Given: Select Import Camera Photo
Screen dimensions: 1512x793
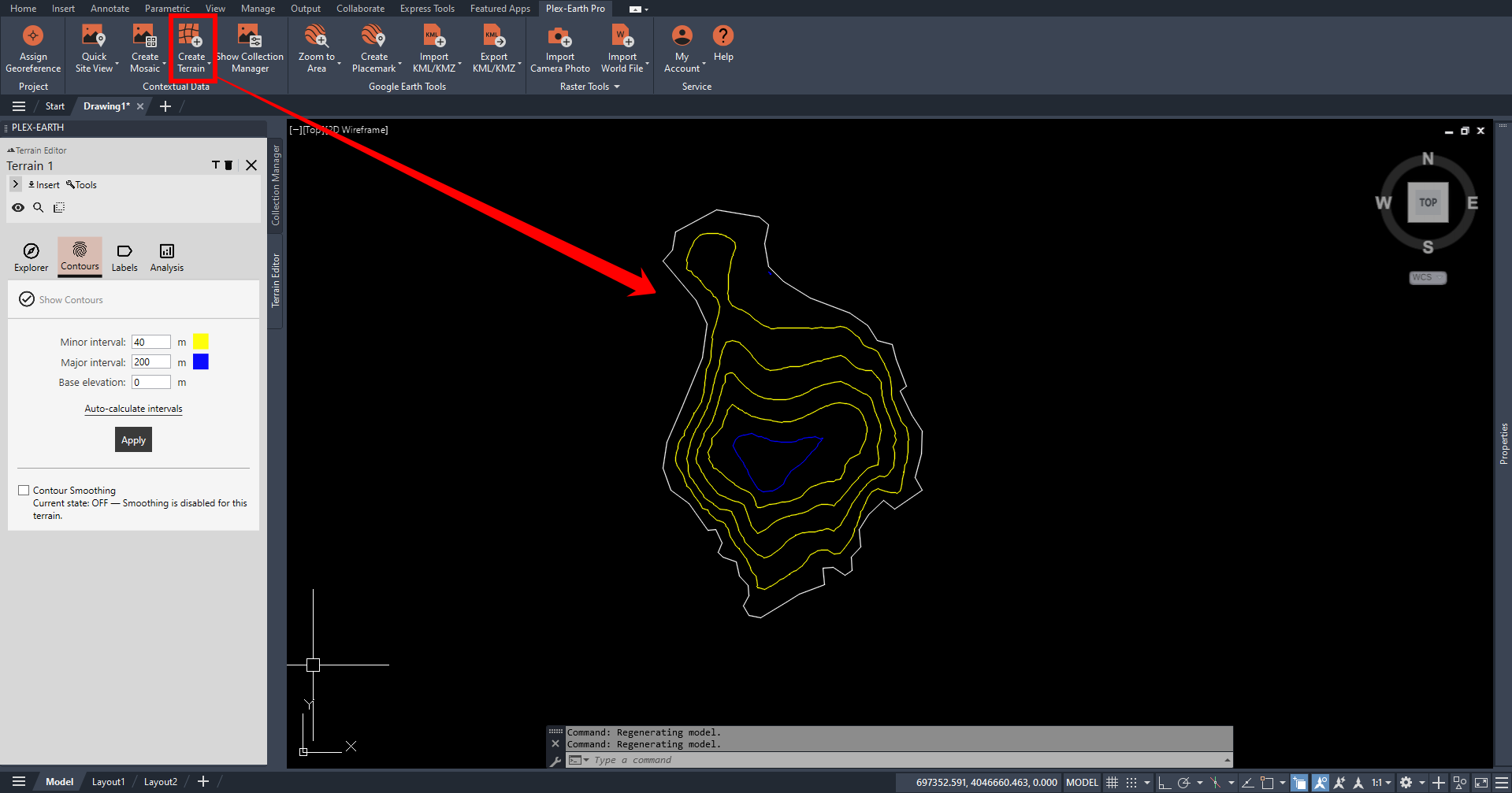Looking at the screenshot, I should tap(559, 37).
